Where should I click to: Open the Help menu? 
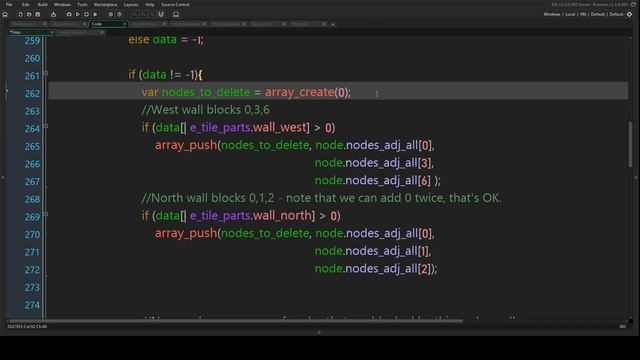click(x=150, y=4)
